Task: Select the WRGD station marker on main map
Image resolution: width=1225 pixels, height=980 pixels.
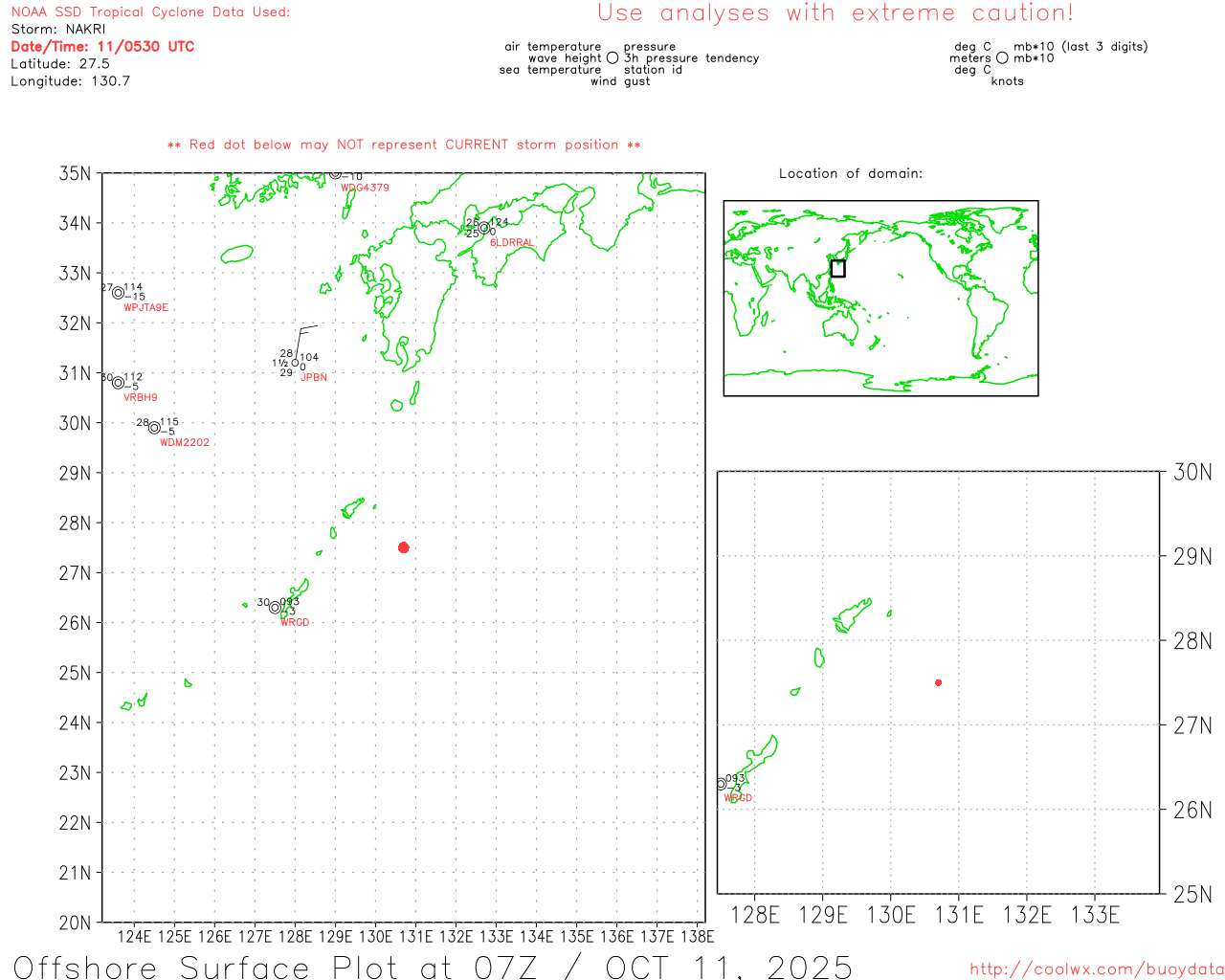Action: 276,608
